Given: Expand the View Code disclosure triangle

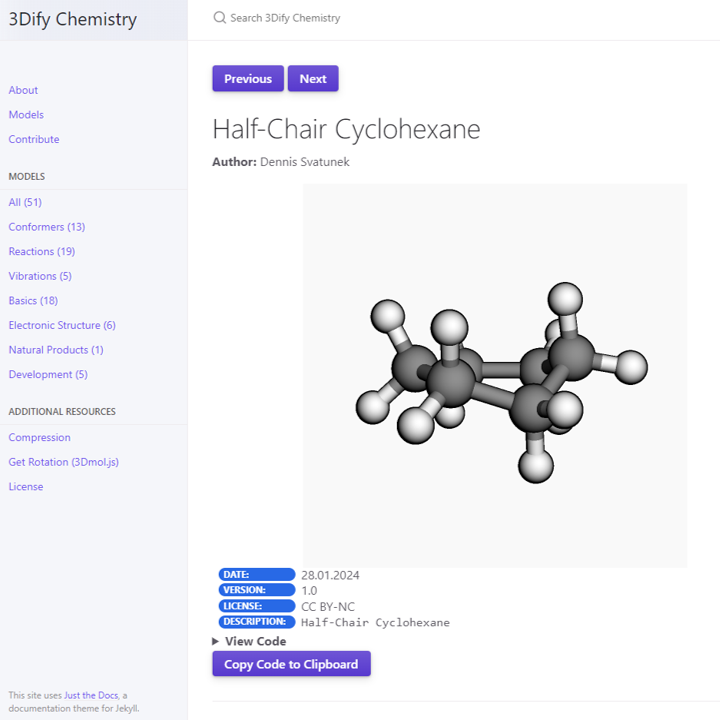Looking at the screenshot, I should pyautogui.click(x=215, y=641).
